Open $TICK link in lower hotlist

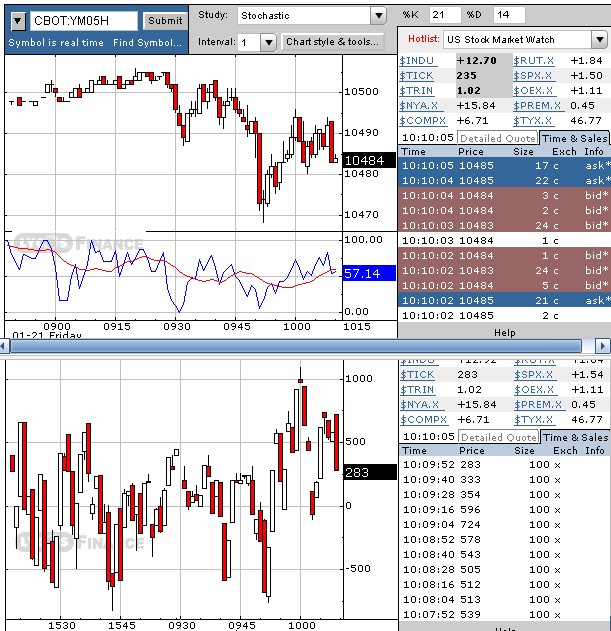pos(417,375)
